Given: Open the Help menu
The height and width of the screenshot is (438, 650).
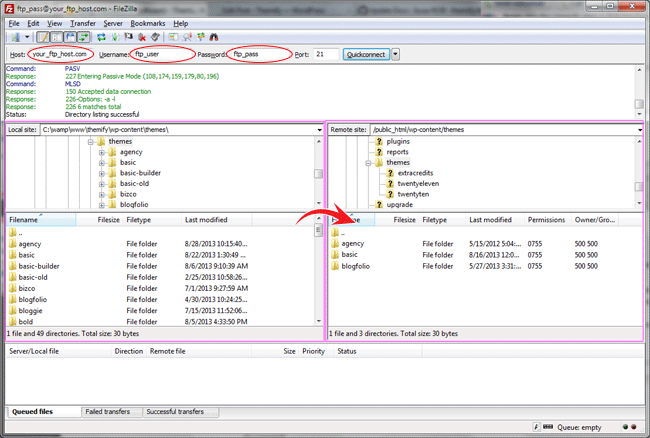Looking at the screenshot, I should [x=181, y=24].
